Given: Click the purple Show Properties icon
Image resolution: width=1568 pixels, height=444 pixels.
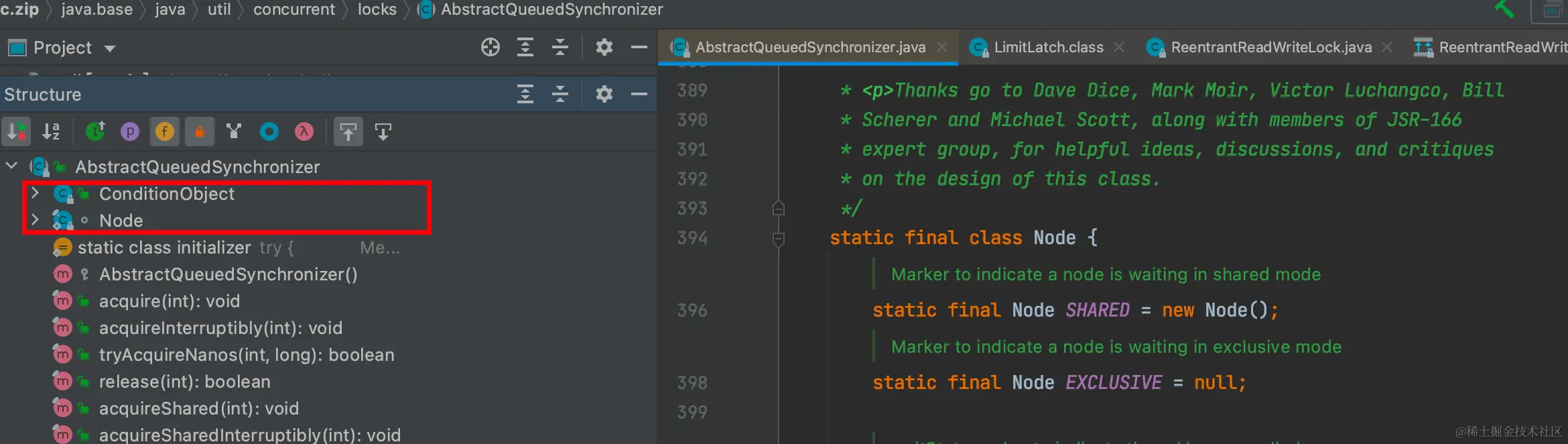Looking at the screenshot, I should pyautogui.click(x=129, y=131).
